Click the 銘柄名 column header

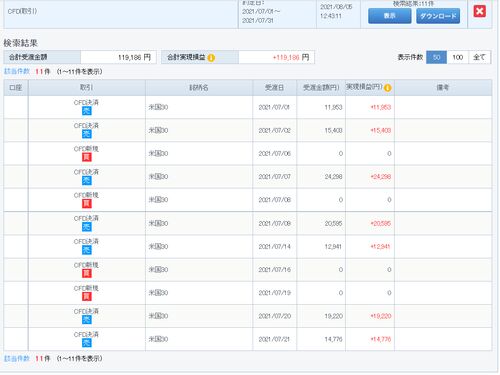click(199, 88)
